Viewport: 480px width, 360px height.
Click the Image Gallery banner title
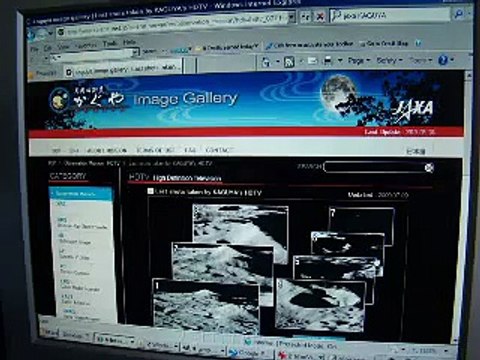pos(185,99)
